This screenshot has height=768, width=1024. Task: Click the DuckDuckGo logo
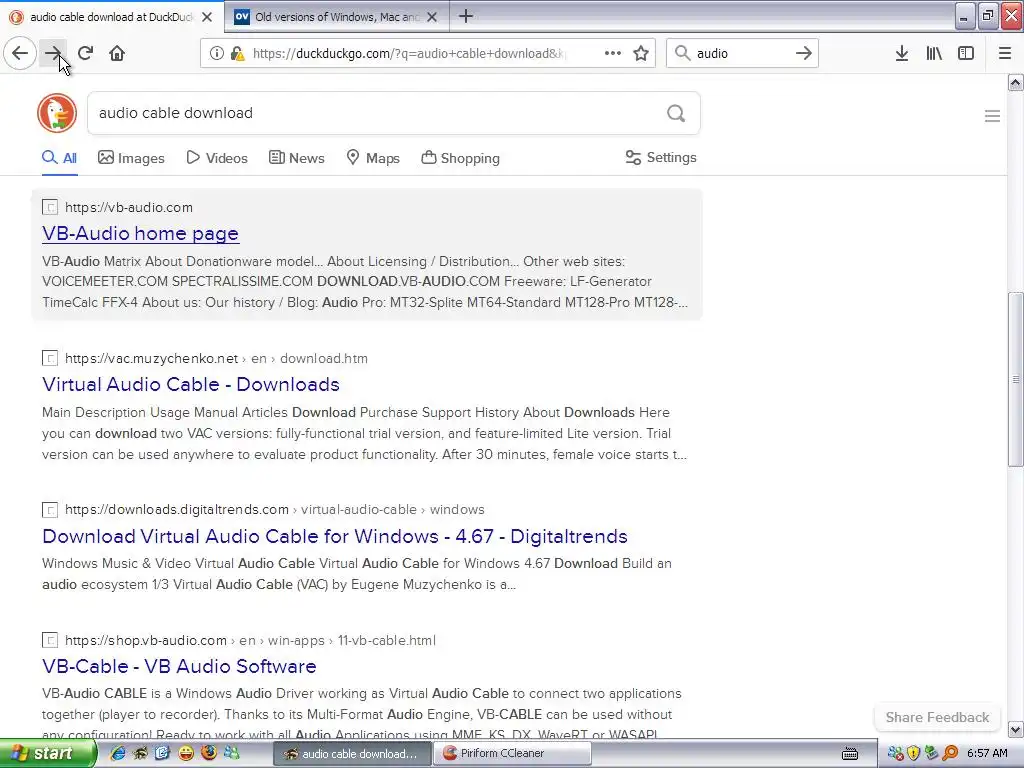57,113
